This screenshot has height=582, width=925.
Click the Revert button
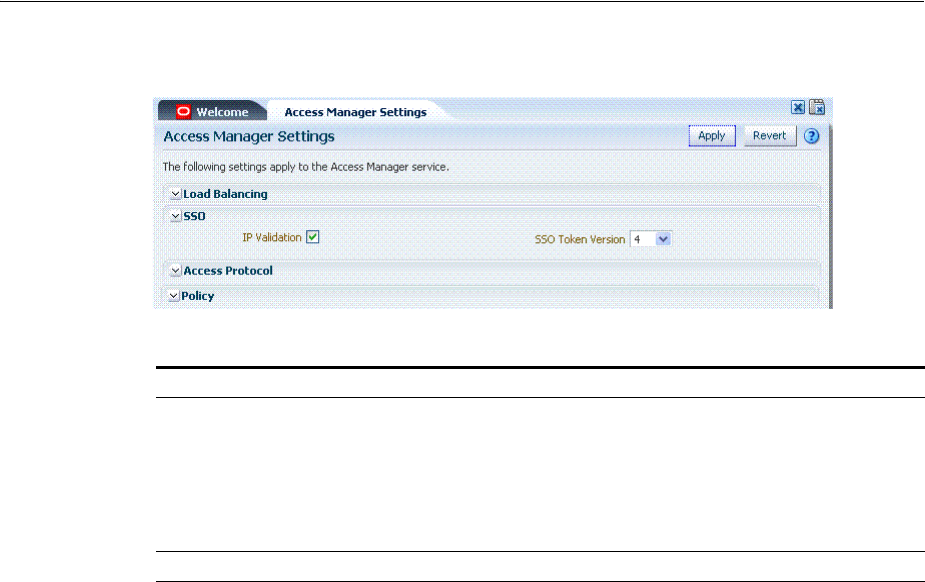770,136
